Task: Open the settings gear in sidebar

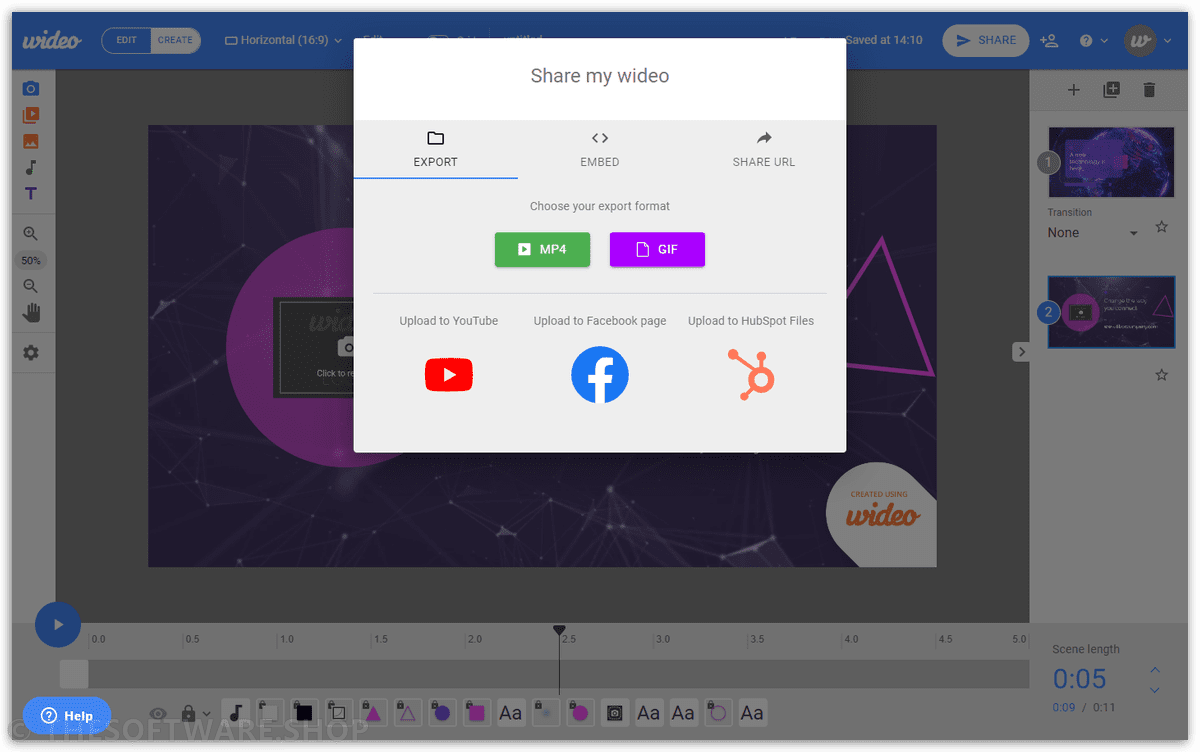Action: [31, 353]
